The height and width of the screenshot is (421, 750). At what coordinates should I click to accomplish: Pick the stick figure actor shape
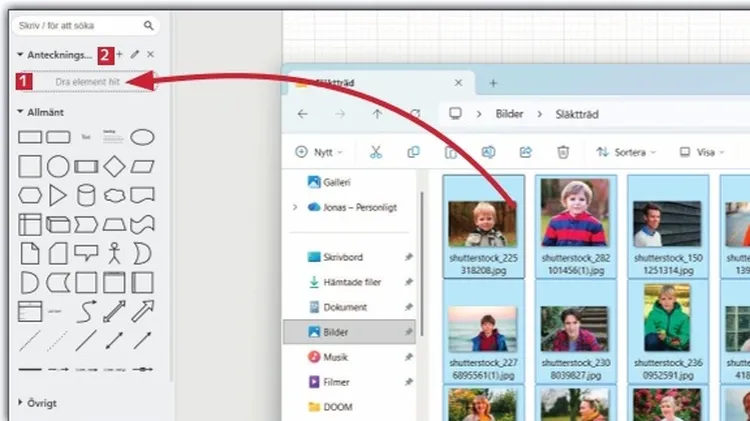[115, 251]
